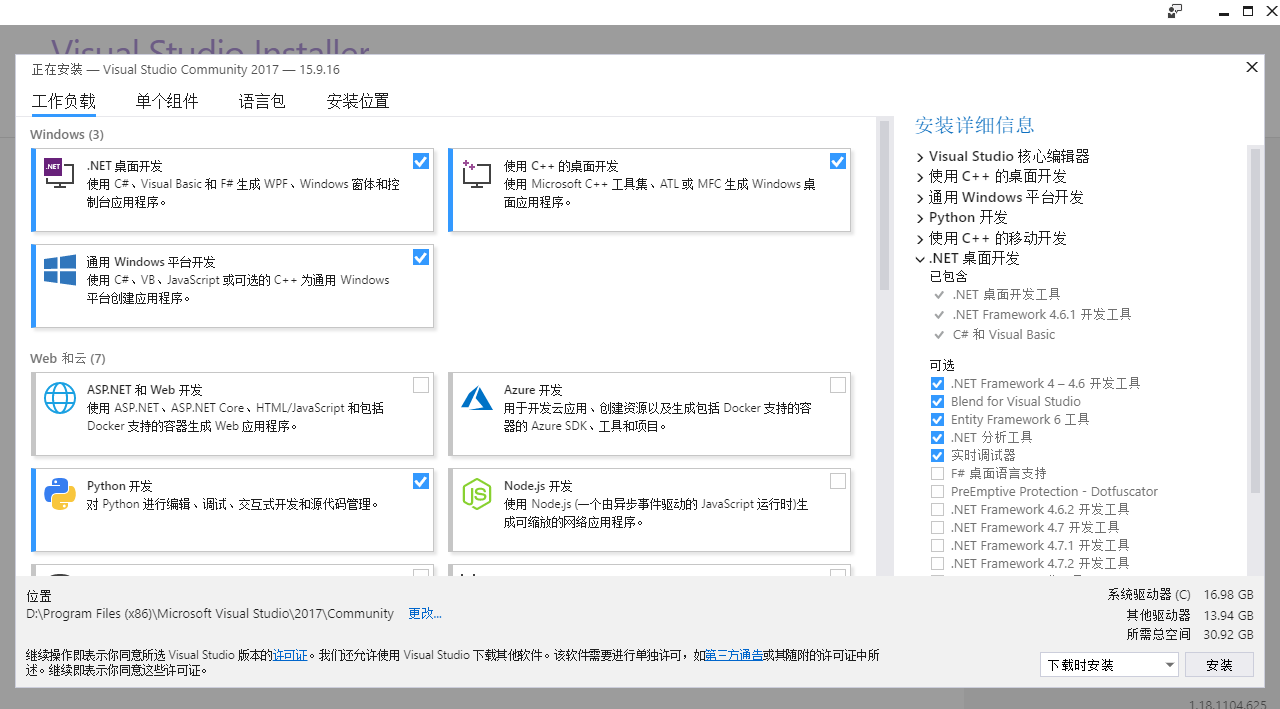
Task: Enable F# 桌面语言支持 checkbox
Action: tap(937, 473)
